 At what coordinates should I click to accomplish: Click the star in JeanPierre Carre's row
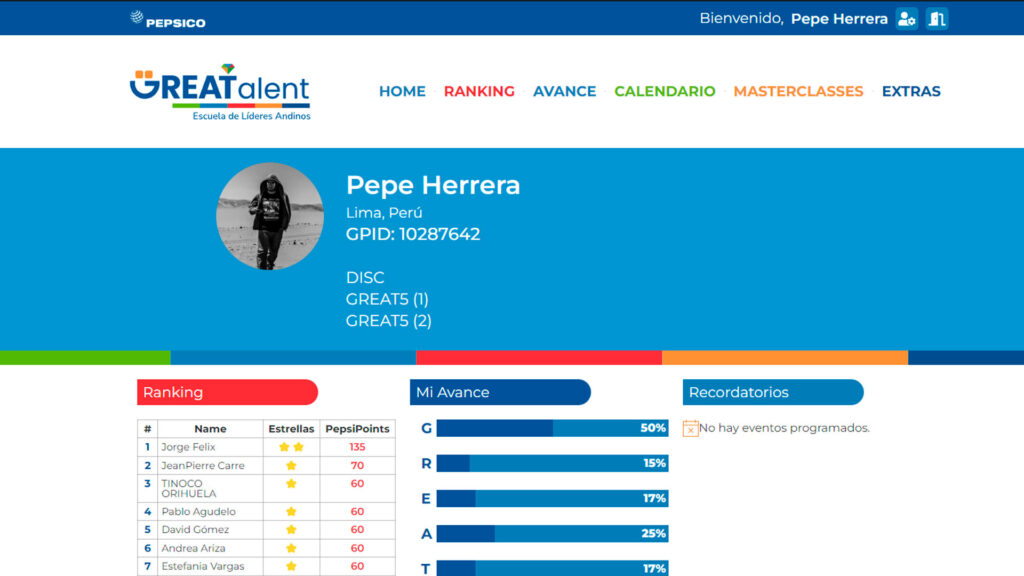pos(291,466)
